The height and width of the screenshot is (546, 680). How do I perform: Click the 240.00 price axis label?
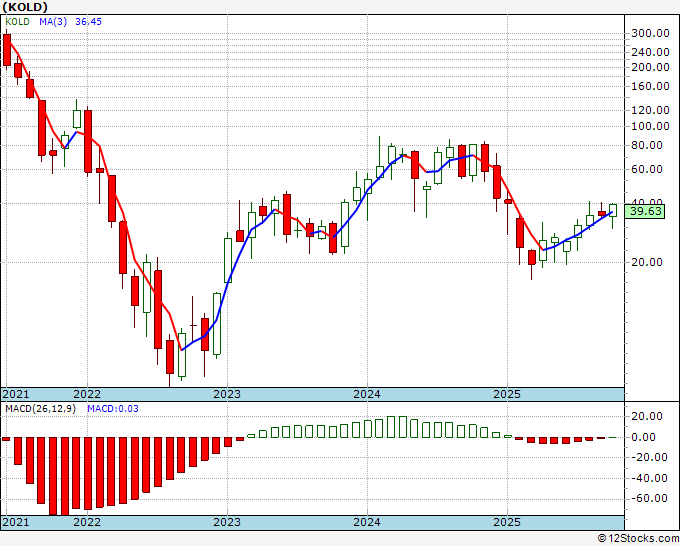point(650,52)
